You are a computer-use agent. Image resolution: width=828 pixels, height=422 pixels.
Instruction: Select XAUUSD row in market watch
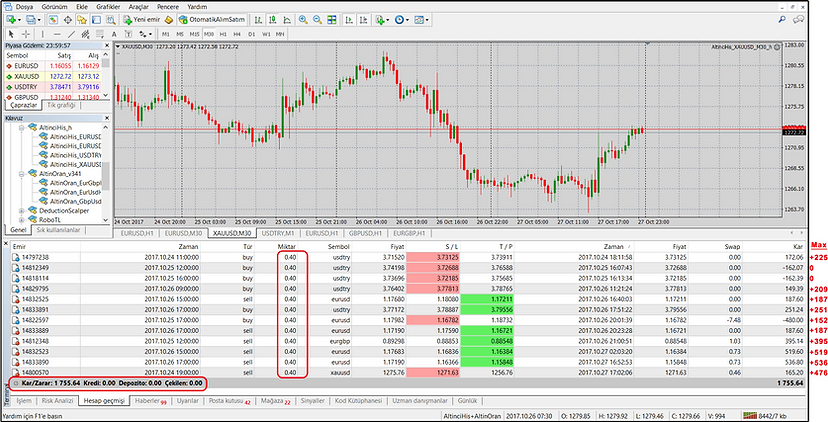[53, 76]
